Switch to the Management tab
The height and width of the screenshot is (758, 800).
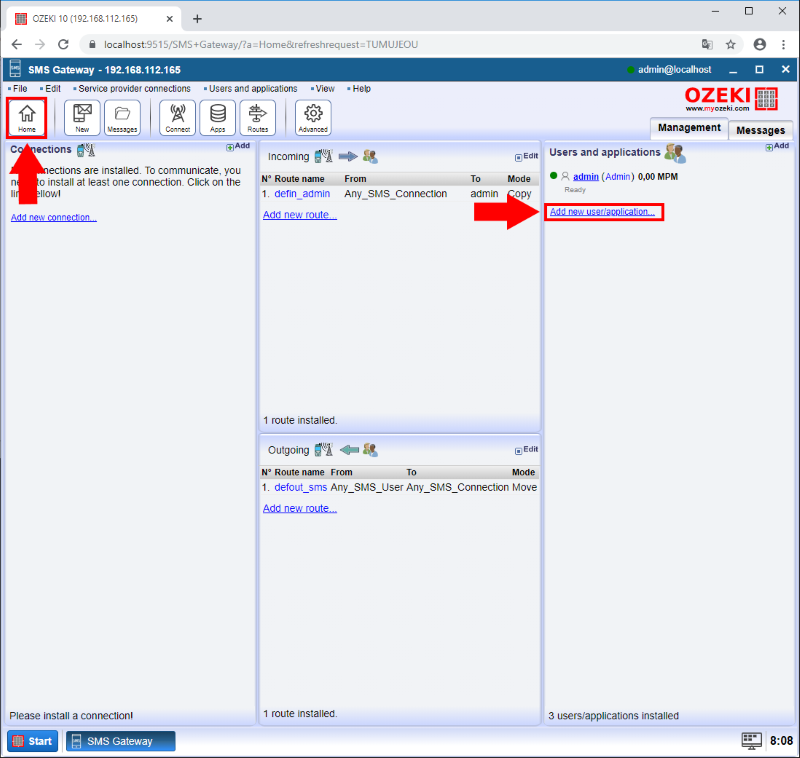[x=689, y=128]
